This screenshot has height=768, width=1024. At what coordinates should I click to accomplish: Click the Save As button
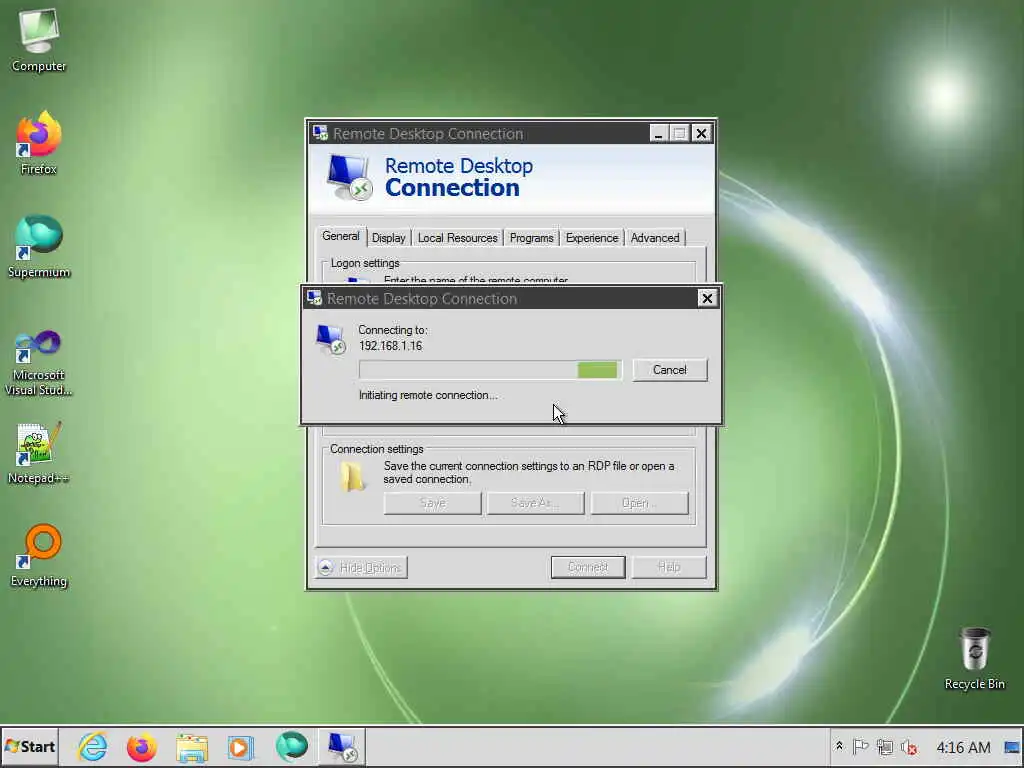coord(536,503)
